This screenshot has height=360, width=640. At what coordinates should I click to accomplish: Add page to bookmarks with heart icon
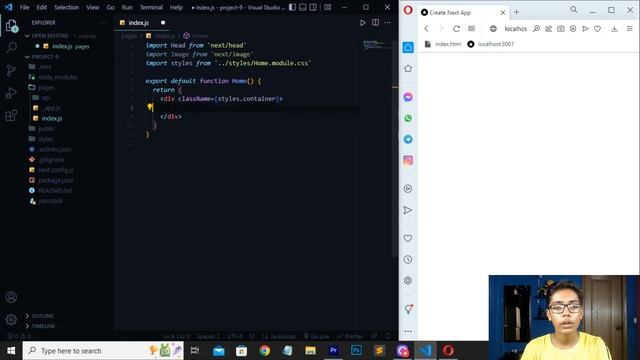[x=597, y=29]
